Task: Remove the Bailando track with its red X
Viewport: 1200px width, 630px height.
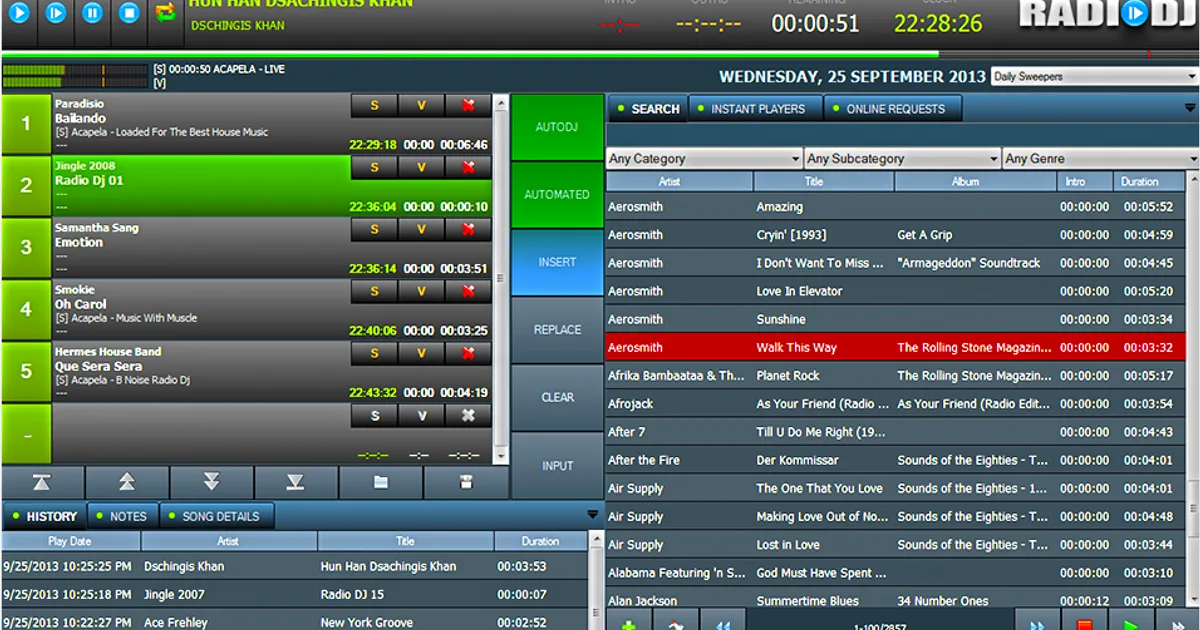Action: pyautogui.click(x=467, y=105)
